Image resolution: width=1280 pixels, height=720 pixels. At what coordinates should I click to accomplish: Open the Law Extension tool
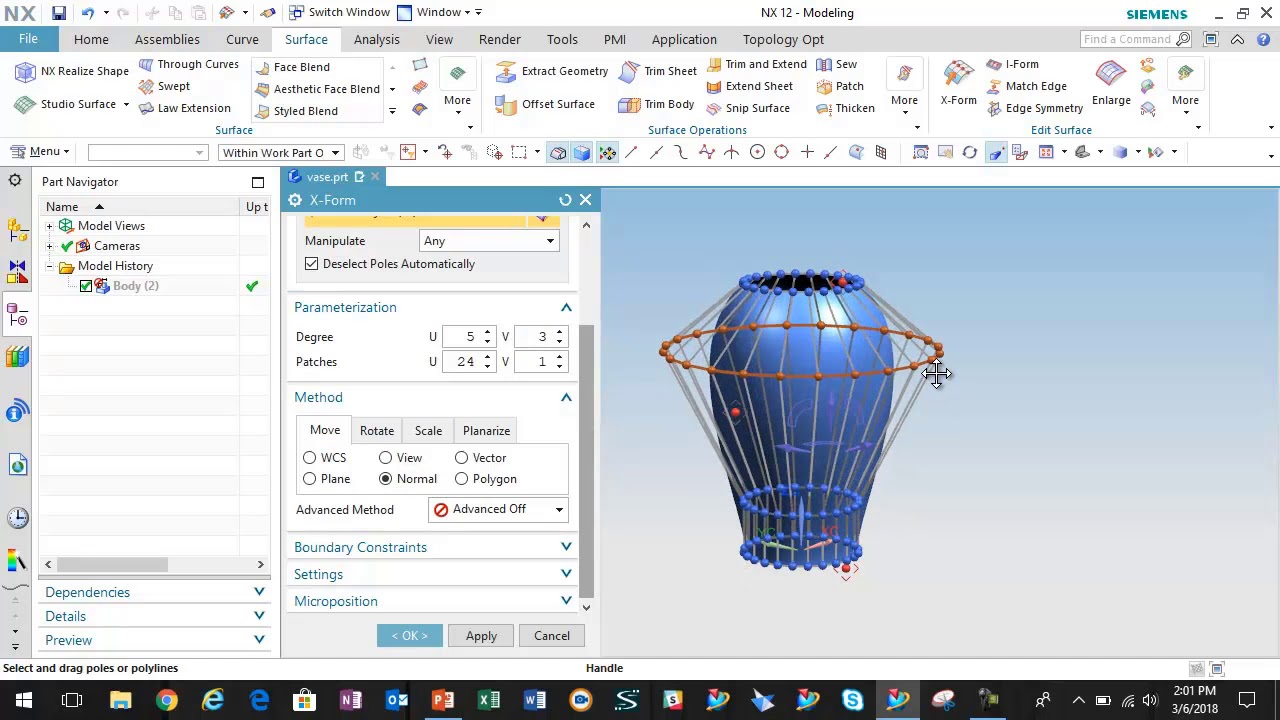tap(184, 108)
